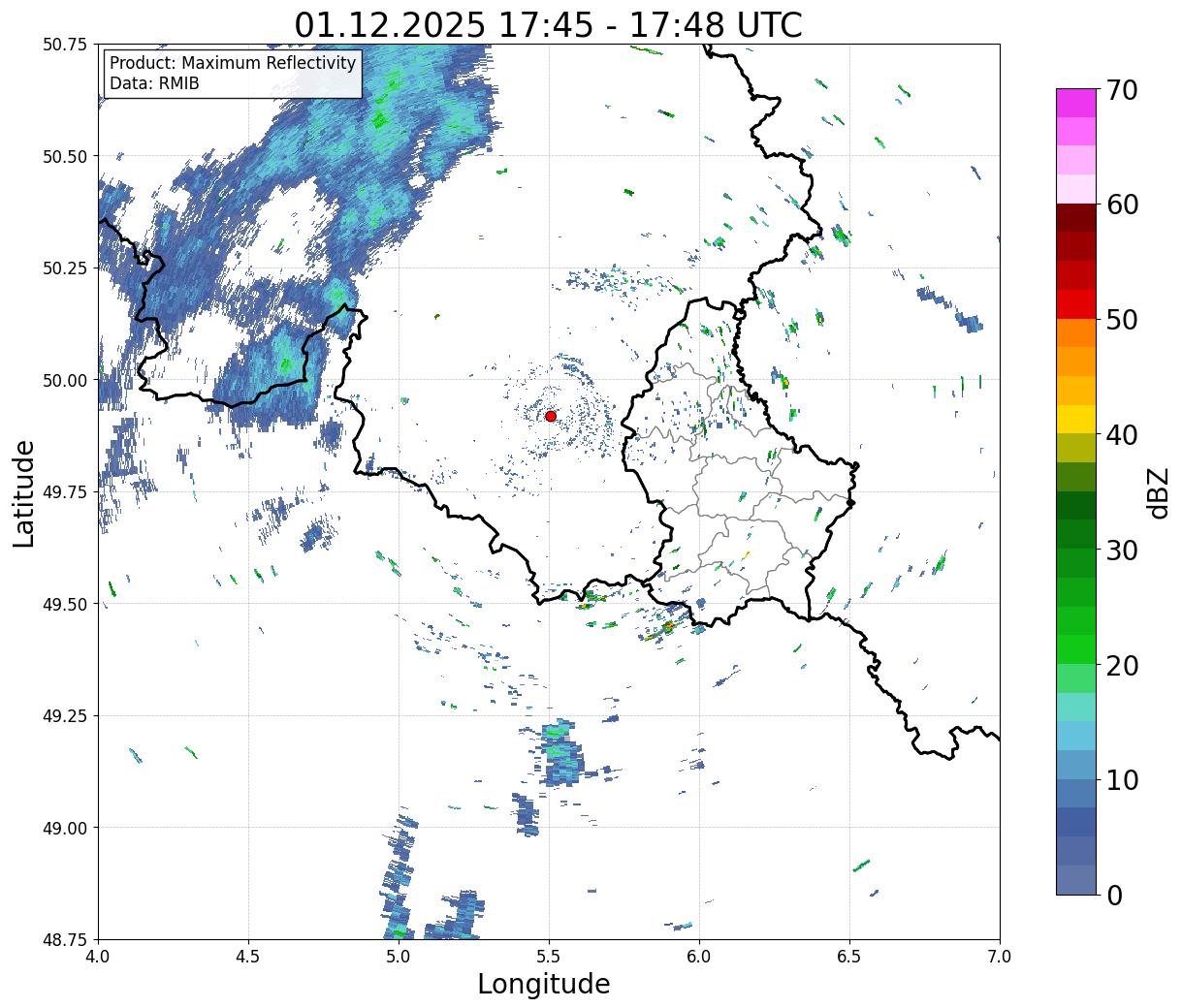
Task: Click the y-axis tick label 48.75
Action: (65, 939)
